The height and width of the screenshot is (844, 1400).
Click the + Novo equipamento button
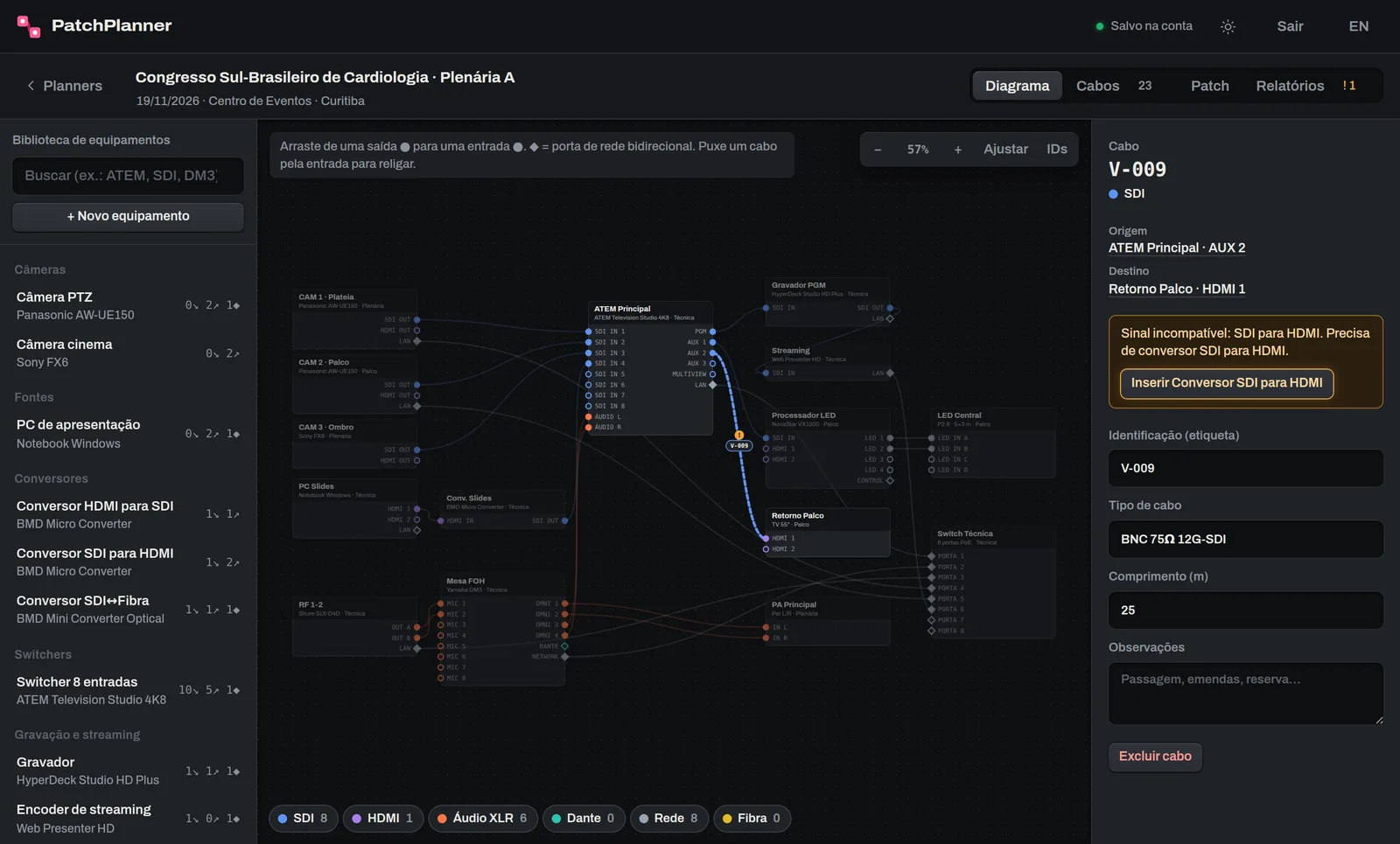pyautogui.click(x=128, y=217)
